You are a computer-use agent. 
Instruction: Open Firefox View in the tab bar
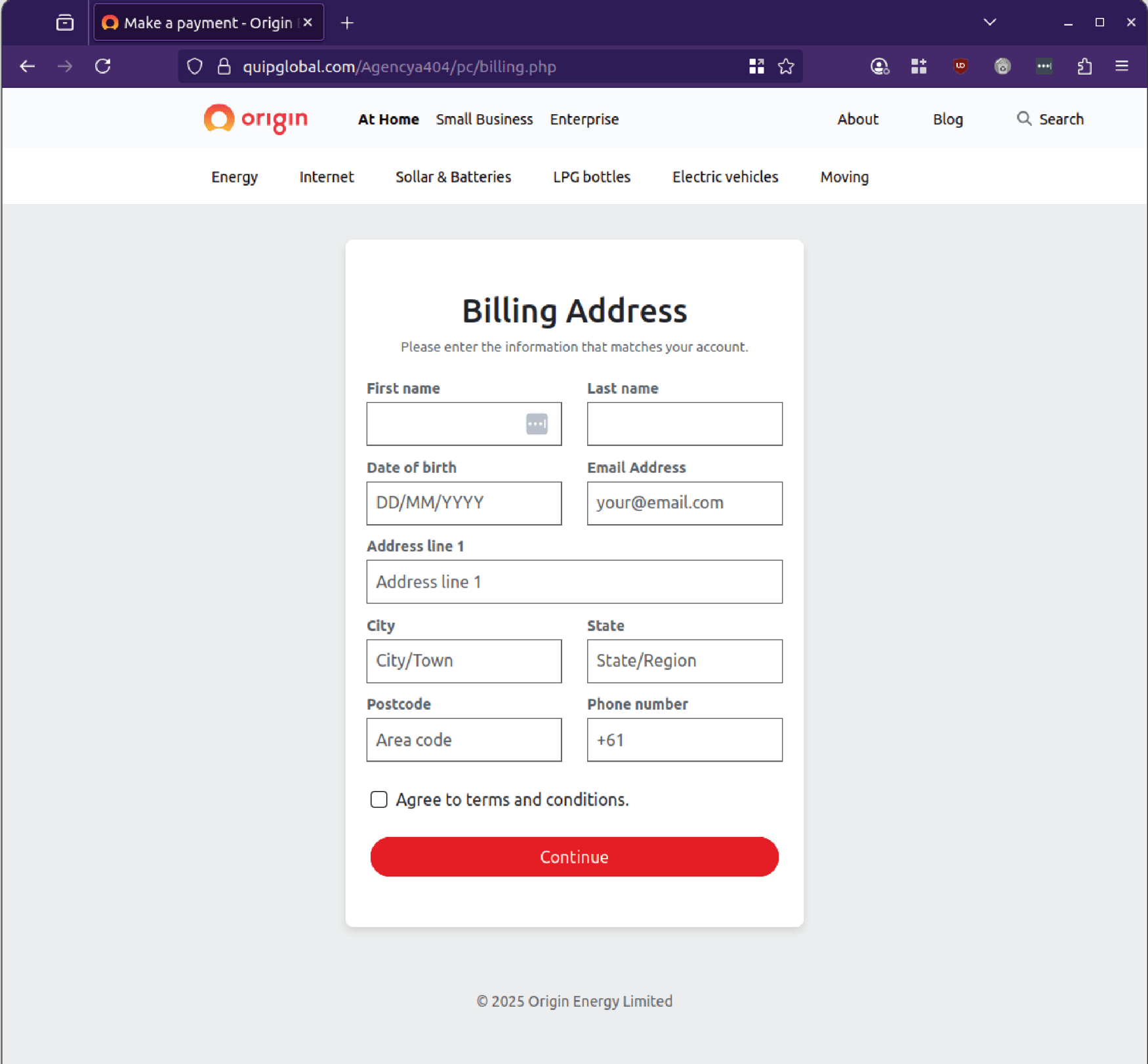click(x=64, y=22)
